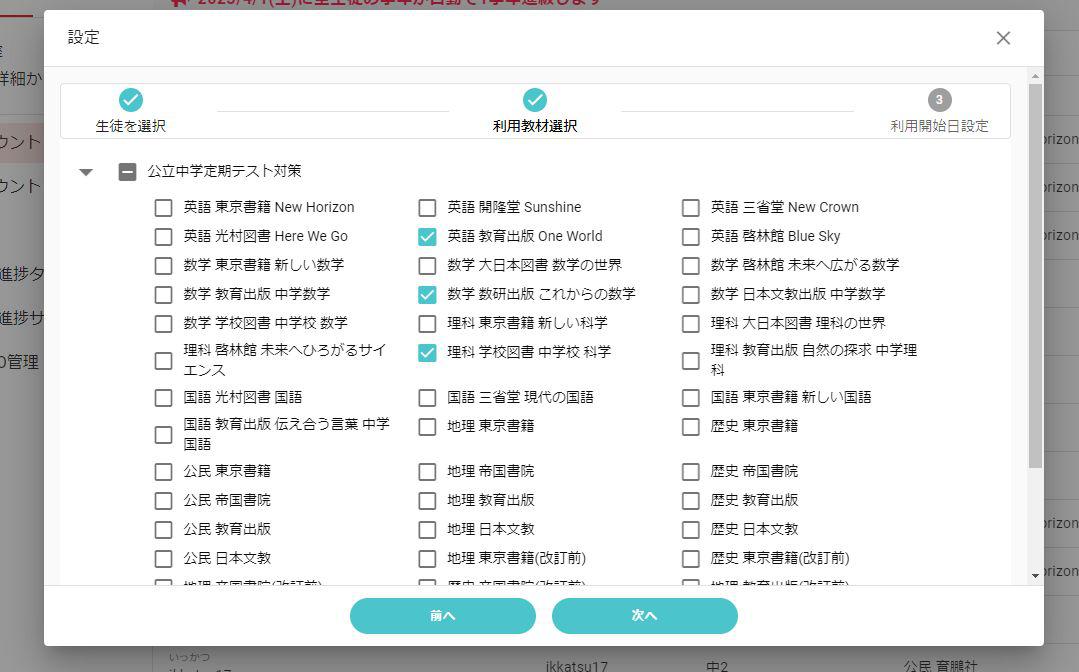Click the materials list vertical scrollbar thumb
The image size is (1079, 672).
tap(1035, 275)
